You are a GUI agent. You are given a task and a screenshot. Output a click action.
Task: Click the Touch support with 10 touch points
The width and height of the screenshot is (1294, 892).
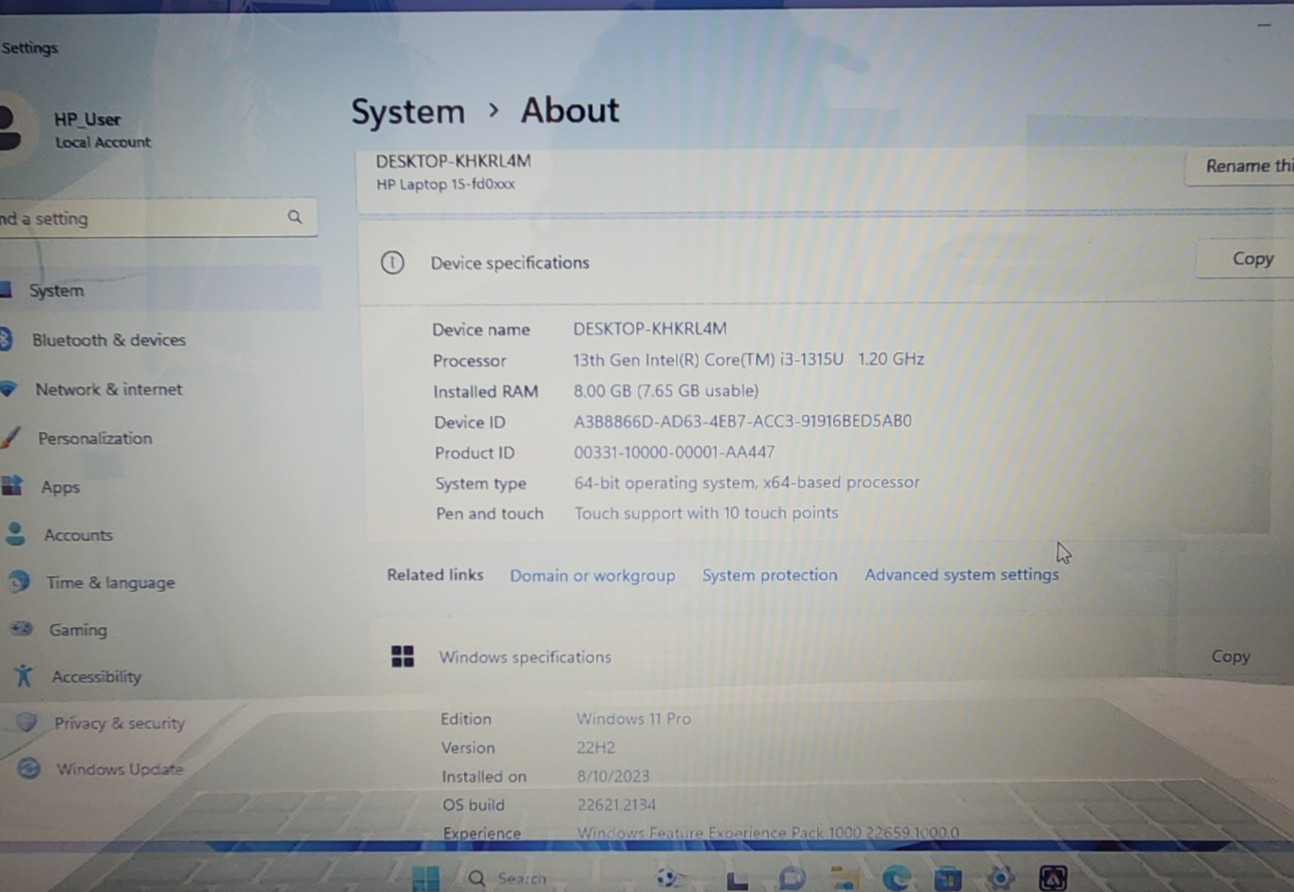(706, 513)
